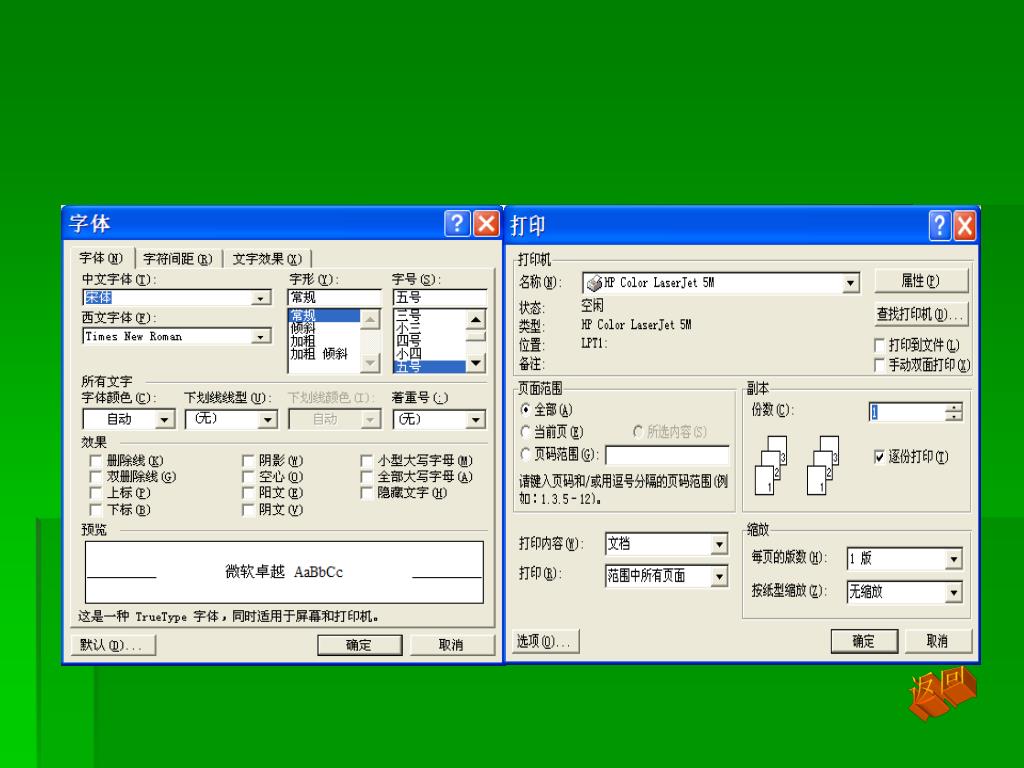Check the 阴影 checkbox
Screen dimensions: 1024x768
coord(248,460)
